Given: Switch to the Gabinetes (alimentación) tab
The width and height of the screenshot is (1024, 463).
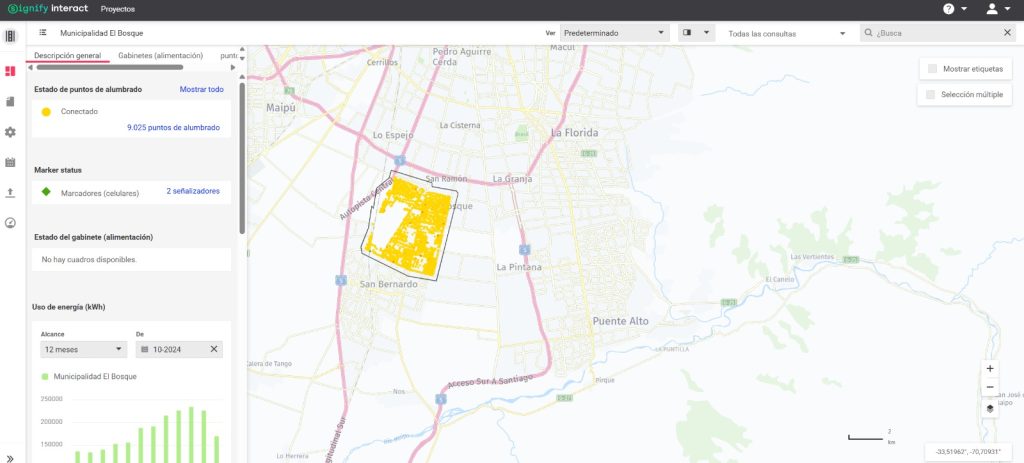Looking at the screenshot, I should 160,56.
